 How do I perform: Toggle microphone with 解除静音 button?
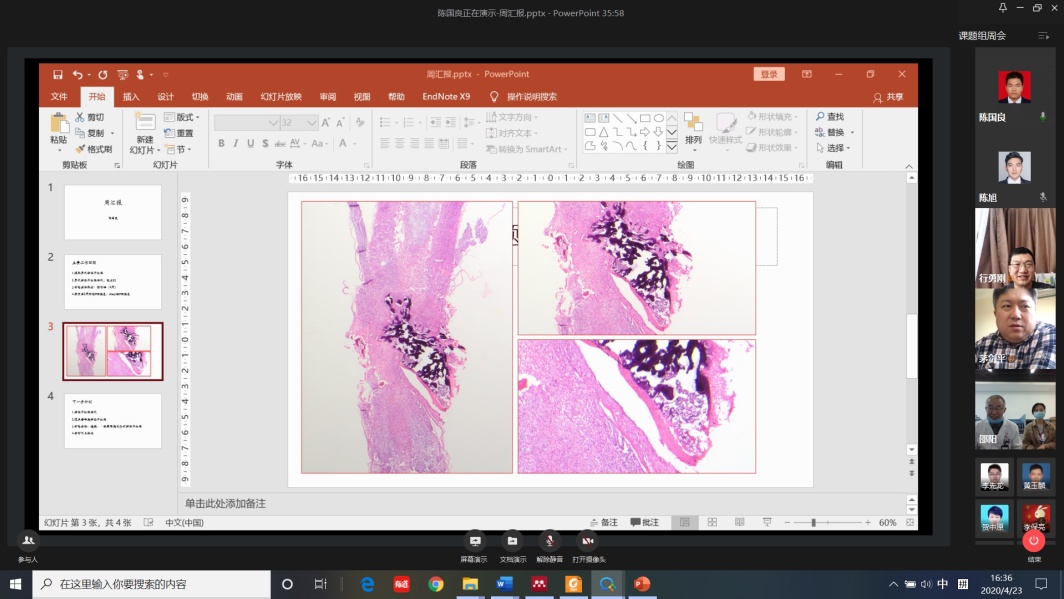click(x=549, y=541)
